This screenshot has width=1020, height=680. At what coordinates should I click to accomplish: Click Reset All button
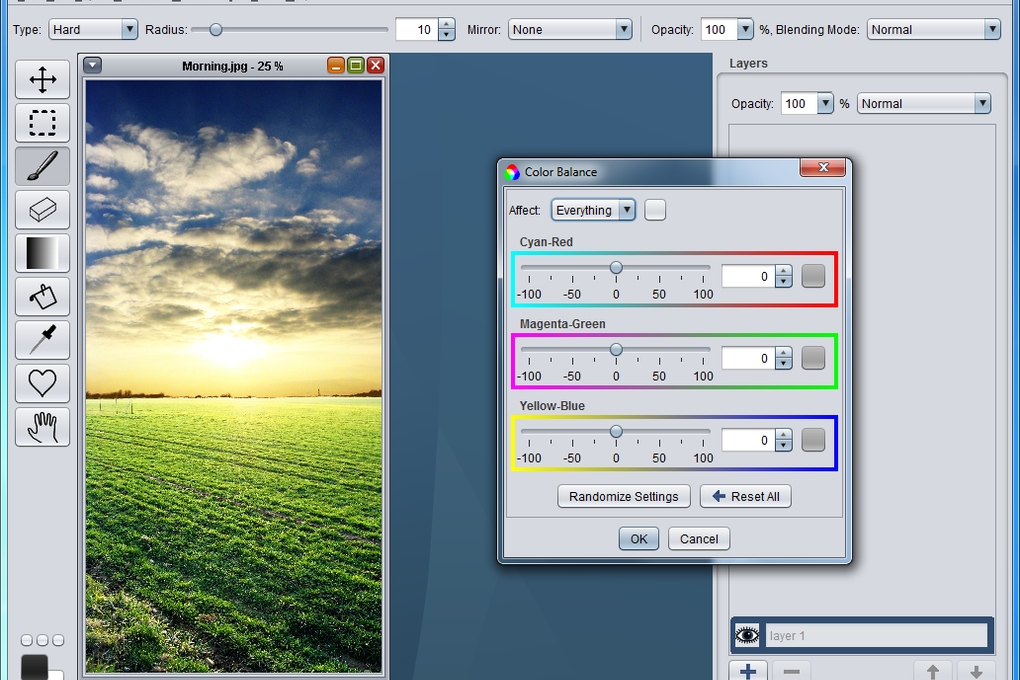click(x=745, y=496)
